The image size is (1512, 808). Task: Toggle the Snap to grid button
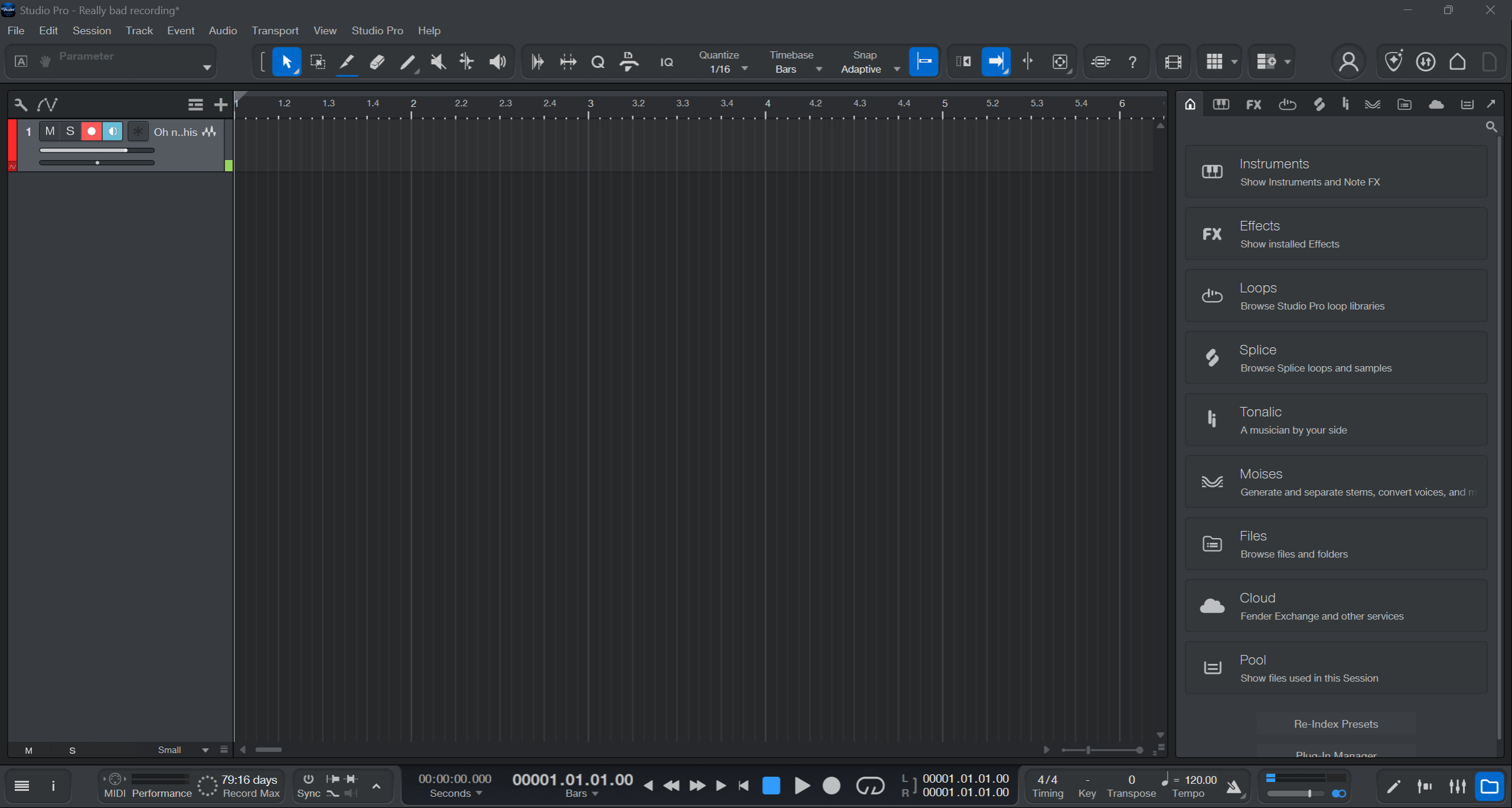click(x=924, y=61)
